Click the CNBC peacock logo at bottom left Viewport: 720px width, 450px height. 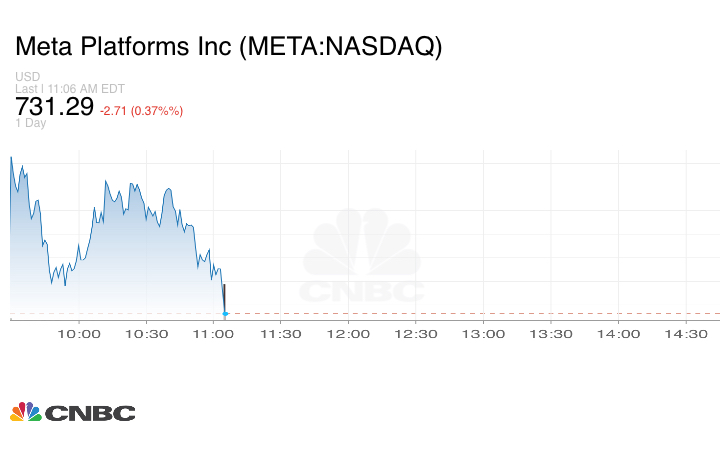[x=72, y=412]
